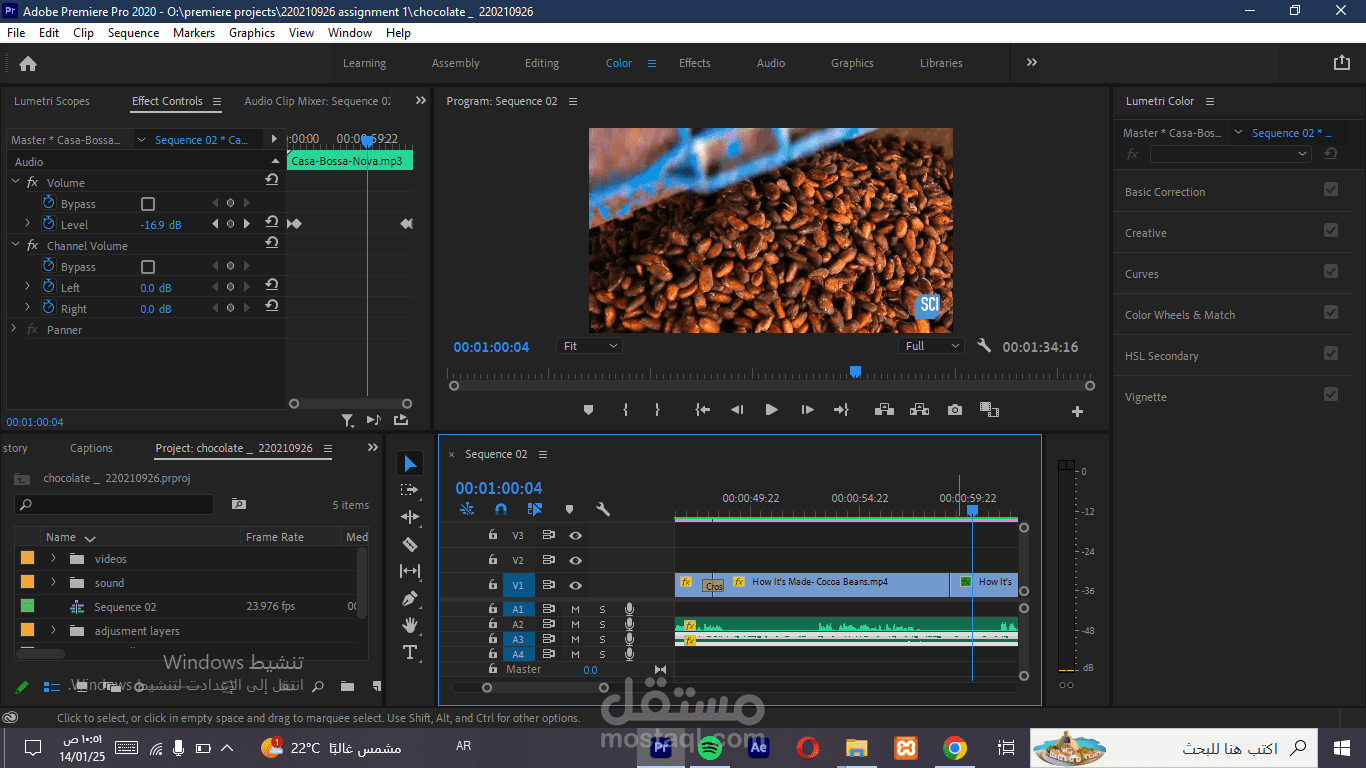This screenshot has height=768, width=1366.
Task: Select the Hand tool
Action: click(410, 625)
